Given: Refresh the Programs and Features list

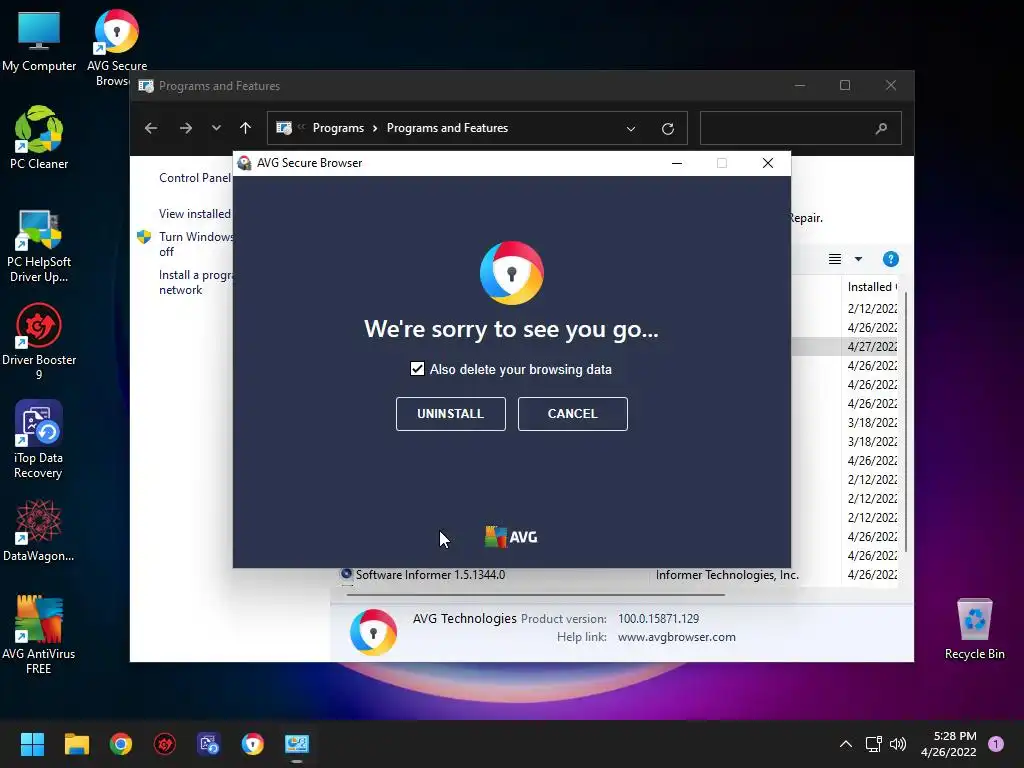Looking at the screenshot, I should click(x=667, y=128).
